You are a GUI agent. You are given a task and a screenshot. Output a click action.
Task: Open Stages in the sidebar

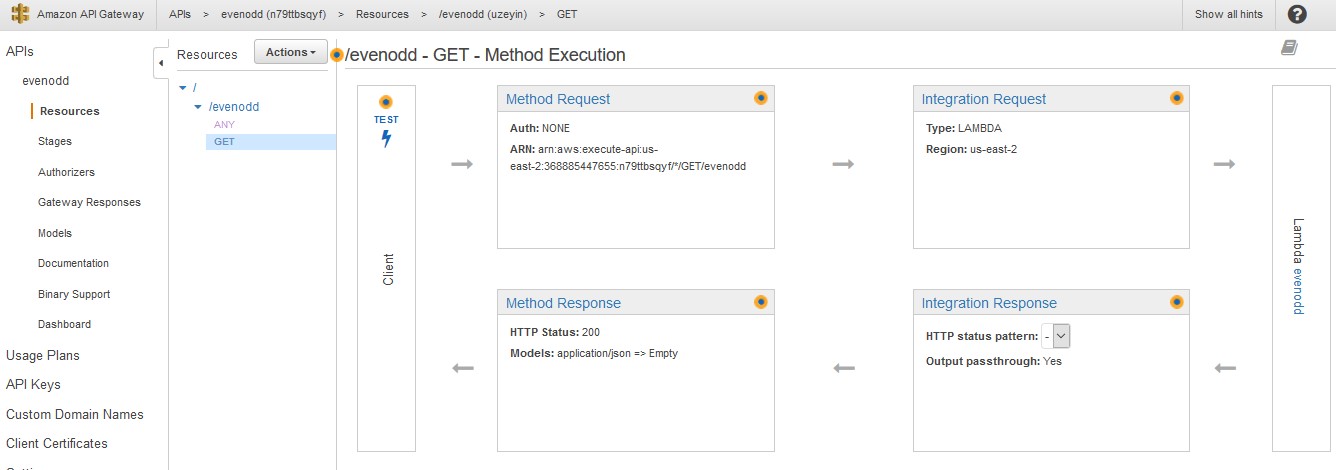pos(55,142)
